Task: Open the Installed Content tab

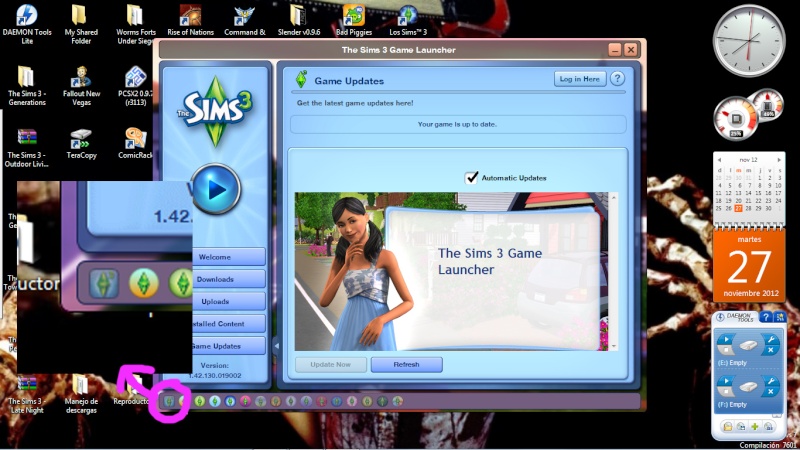Action: pyautogui.click(x=229, y=323)
